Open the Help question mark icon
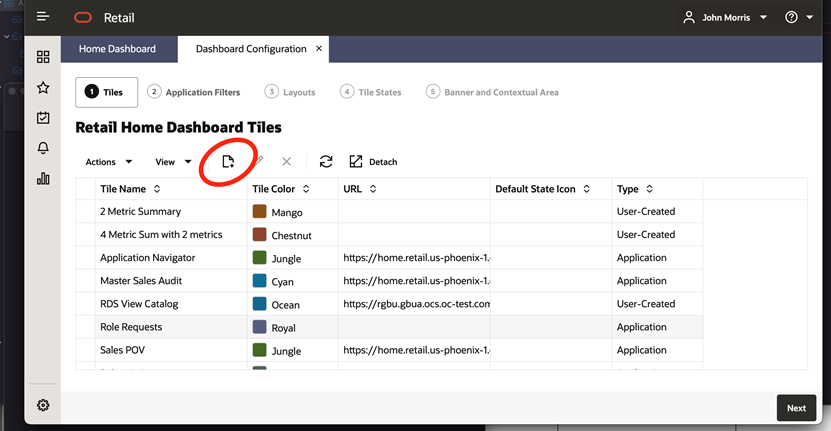This screenshot has width=831, height=431. pyautogui.click(x=791, y=17)
